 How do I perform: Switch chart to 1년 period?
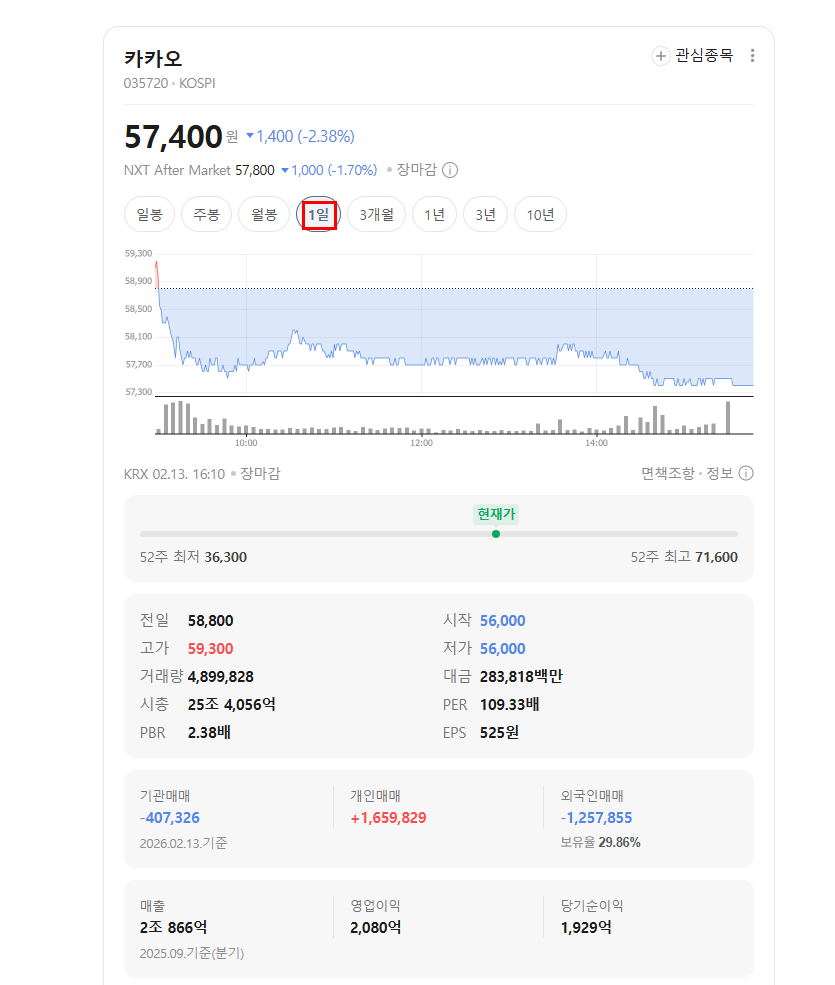pos(434,215)
